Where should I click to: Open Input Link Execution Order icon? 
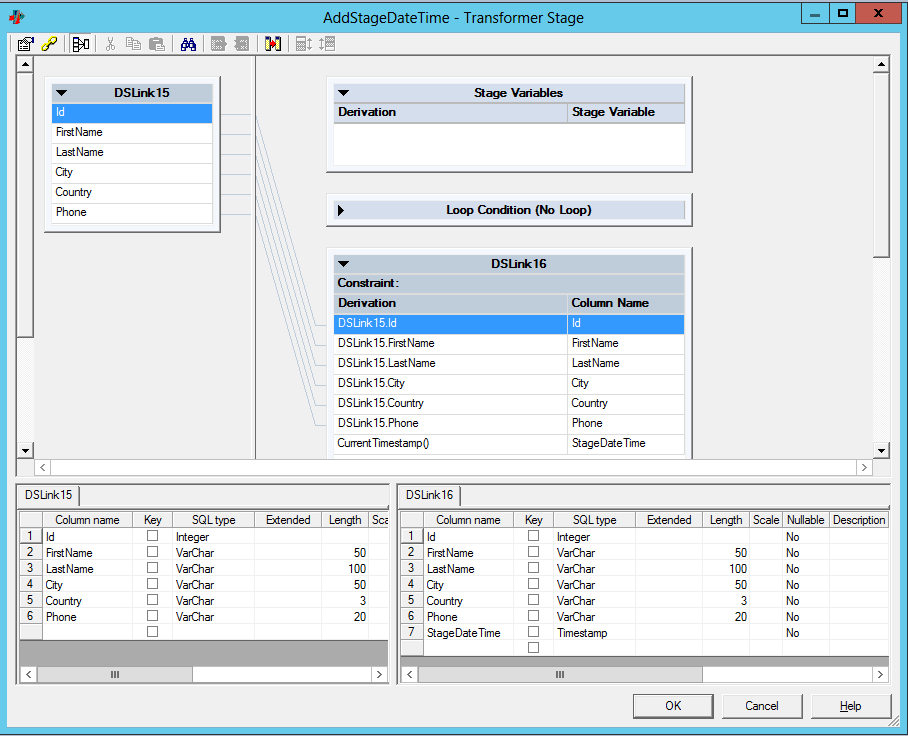coord(304,44)
